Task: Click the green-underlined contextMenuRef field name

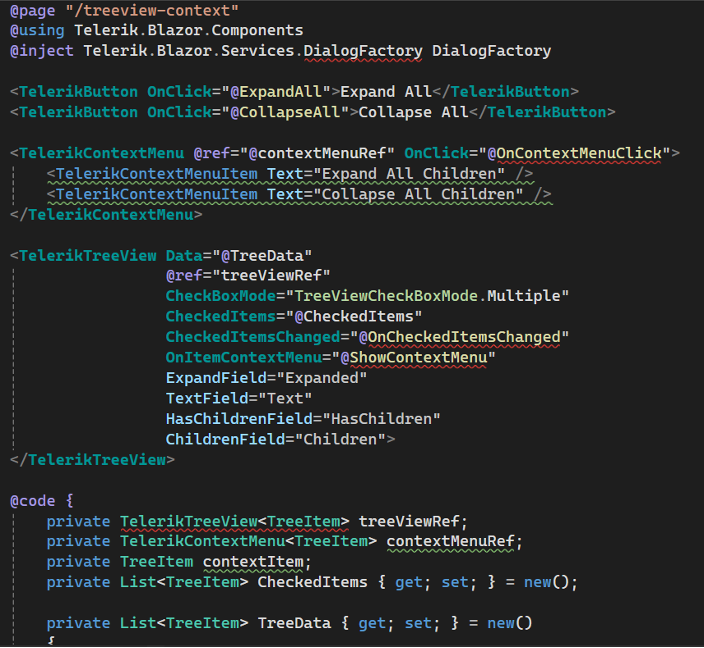Action: point(450,541)
